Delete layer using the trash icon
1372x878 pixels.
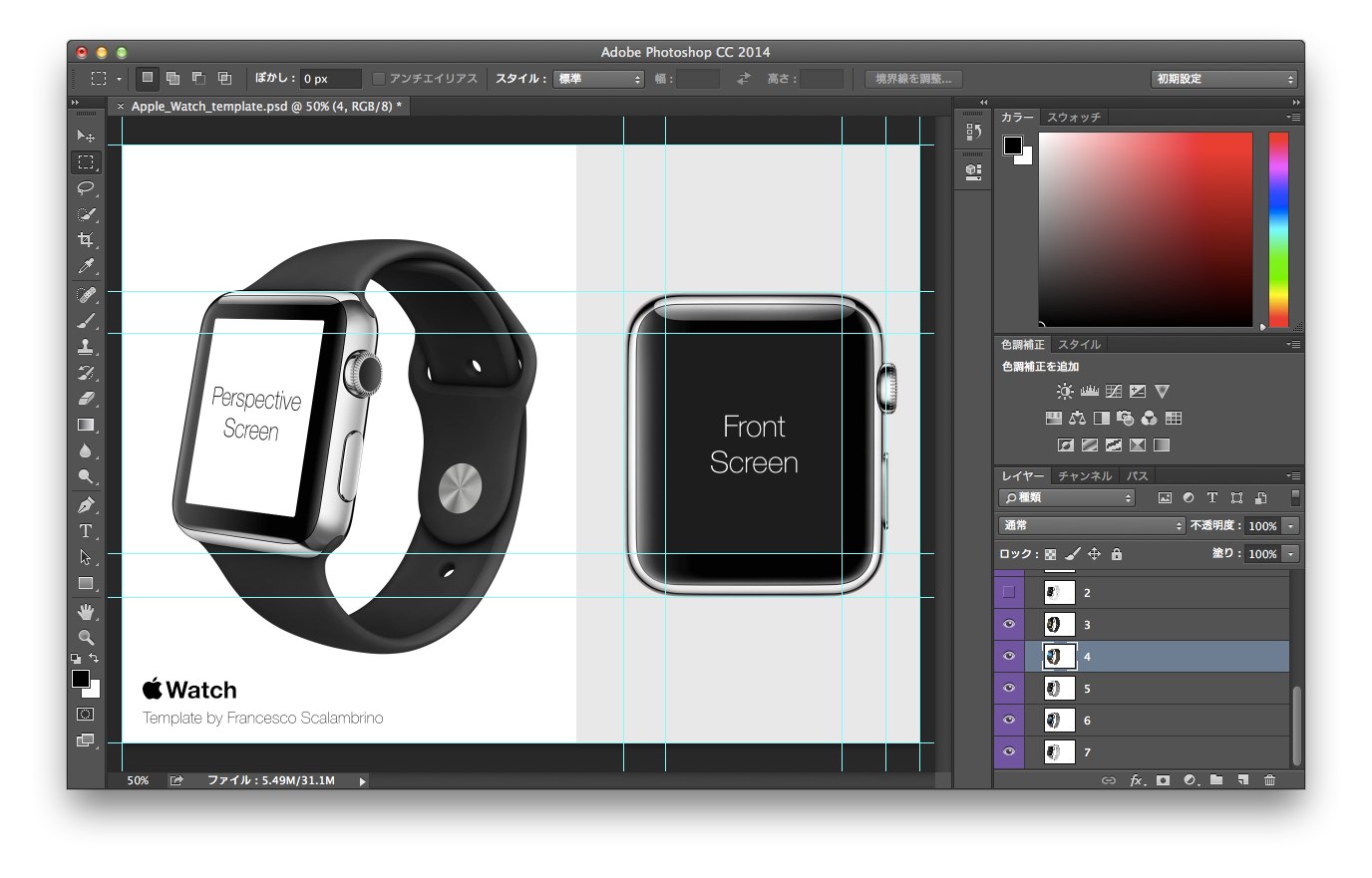coord(1269,780)
